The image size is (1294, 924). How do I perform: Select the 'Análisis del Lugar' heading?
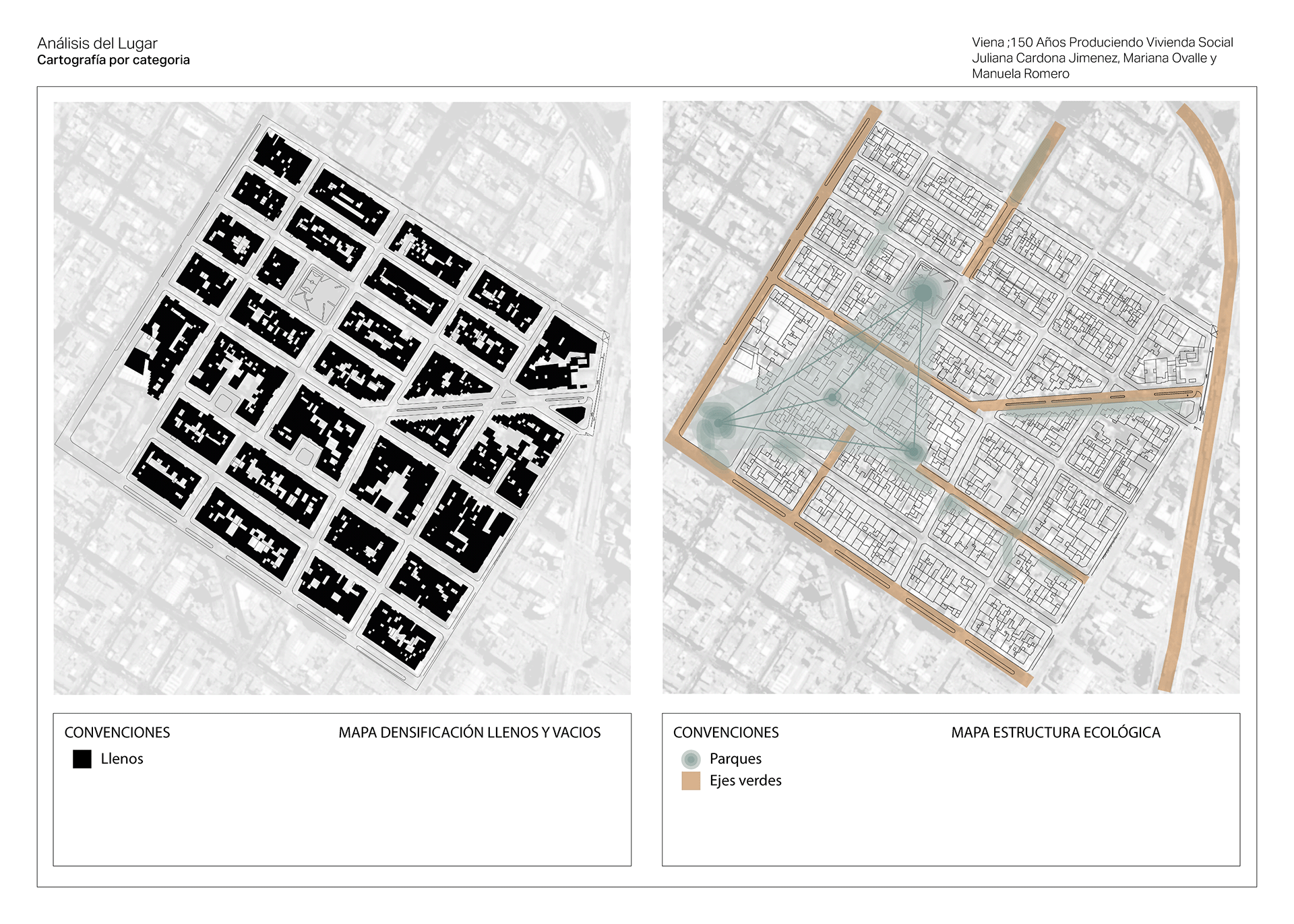pyautogui.click(x=97, y=43)
